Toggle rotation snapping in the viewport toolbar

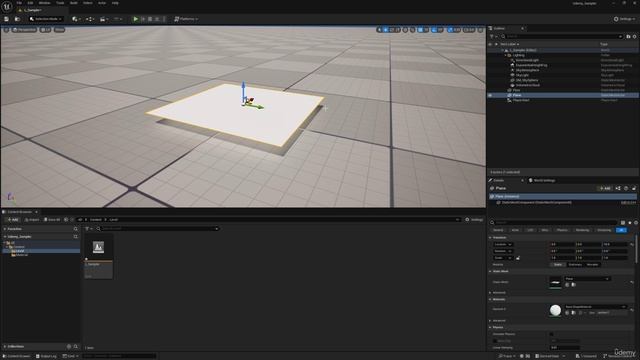point(434,30)
